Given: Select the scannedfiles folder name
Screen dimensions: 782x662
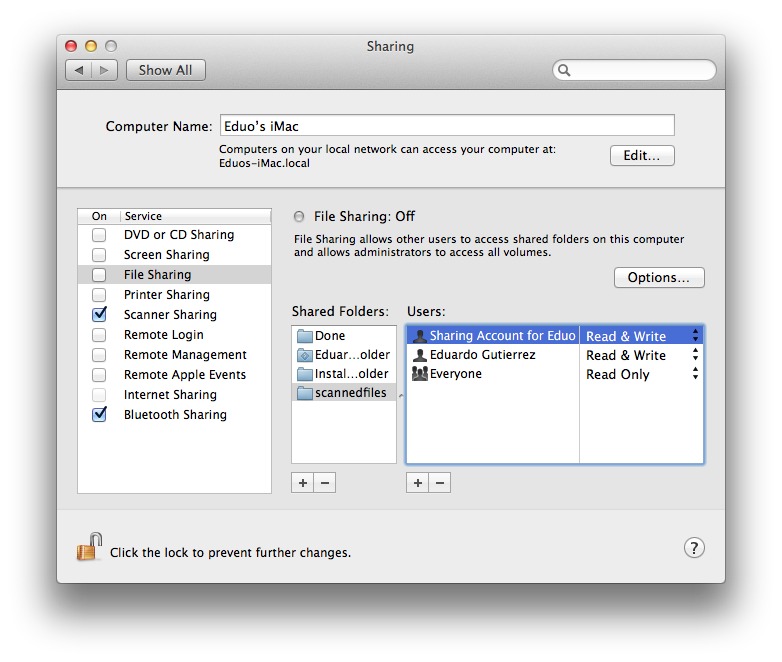Looking at the screenshot, I should (x=351, y=393).
